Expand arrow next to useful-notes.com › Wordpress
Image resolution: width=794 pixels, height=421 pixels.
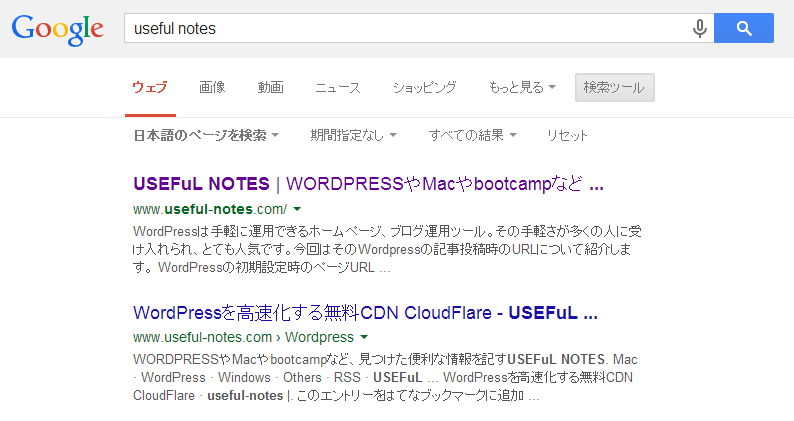[x=364, y=337]
